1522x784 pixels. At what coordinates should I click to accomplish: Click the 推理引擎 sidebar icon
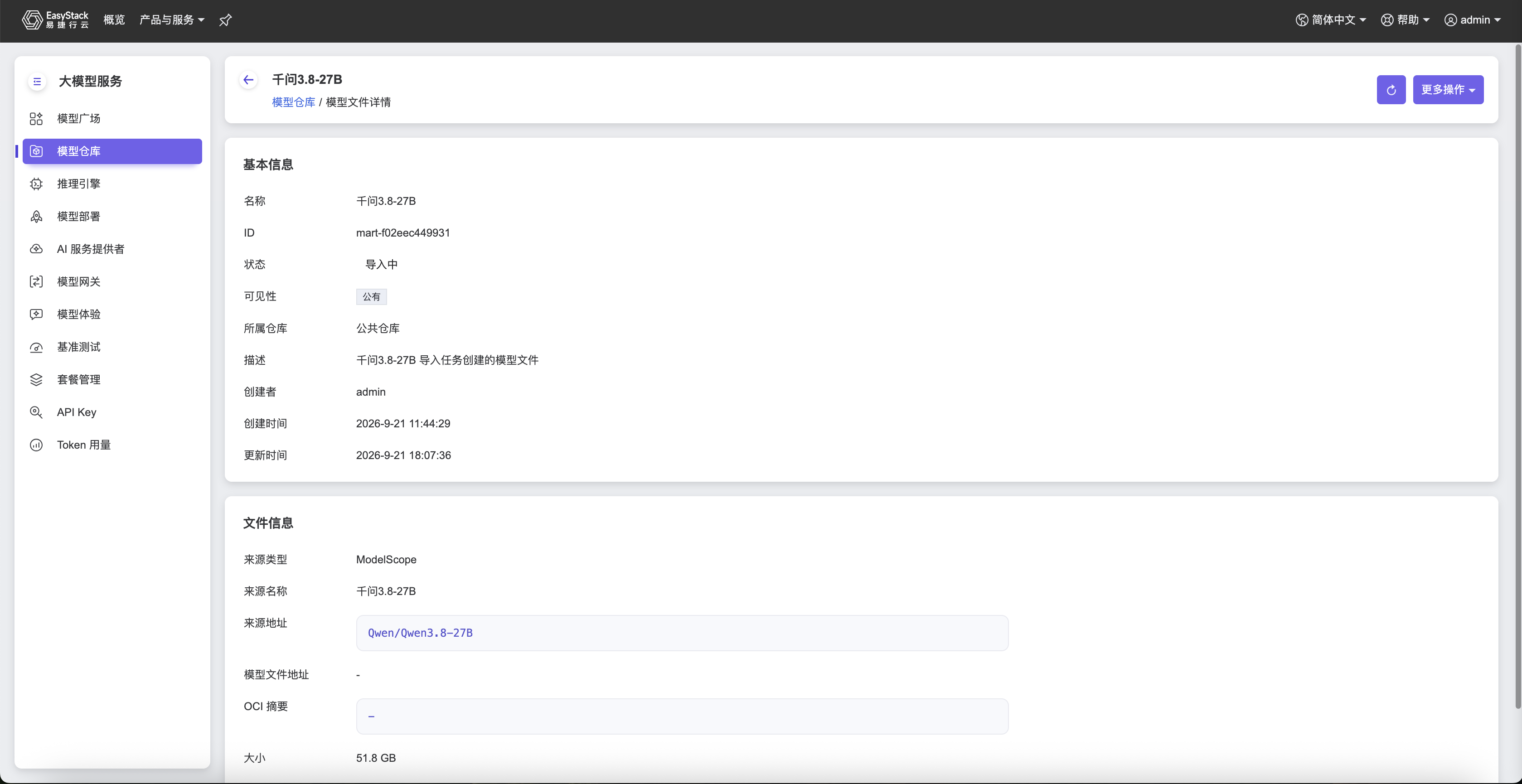[x=36, y=184]
